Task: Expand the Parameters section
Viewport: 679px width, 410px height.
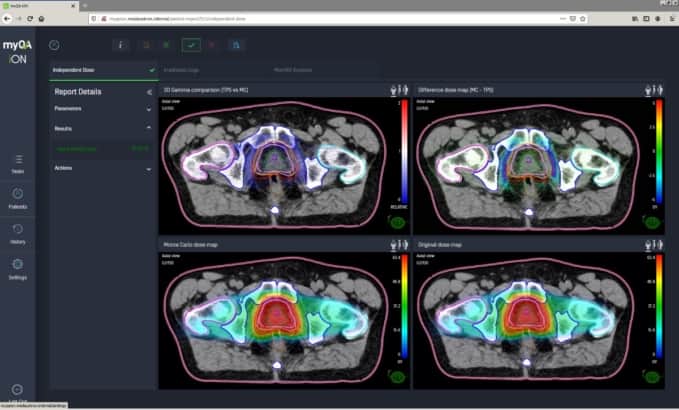Action: click(x=148, y=108)
